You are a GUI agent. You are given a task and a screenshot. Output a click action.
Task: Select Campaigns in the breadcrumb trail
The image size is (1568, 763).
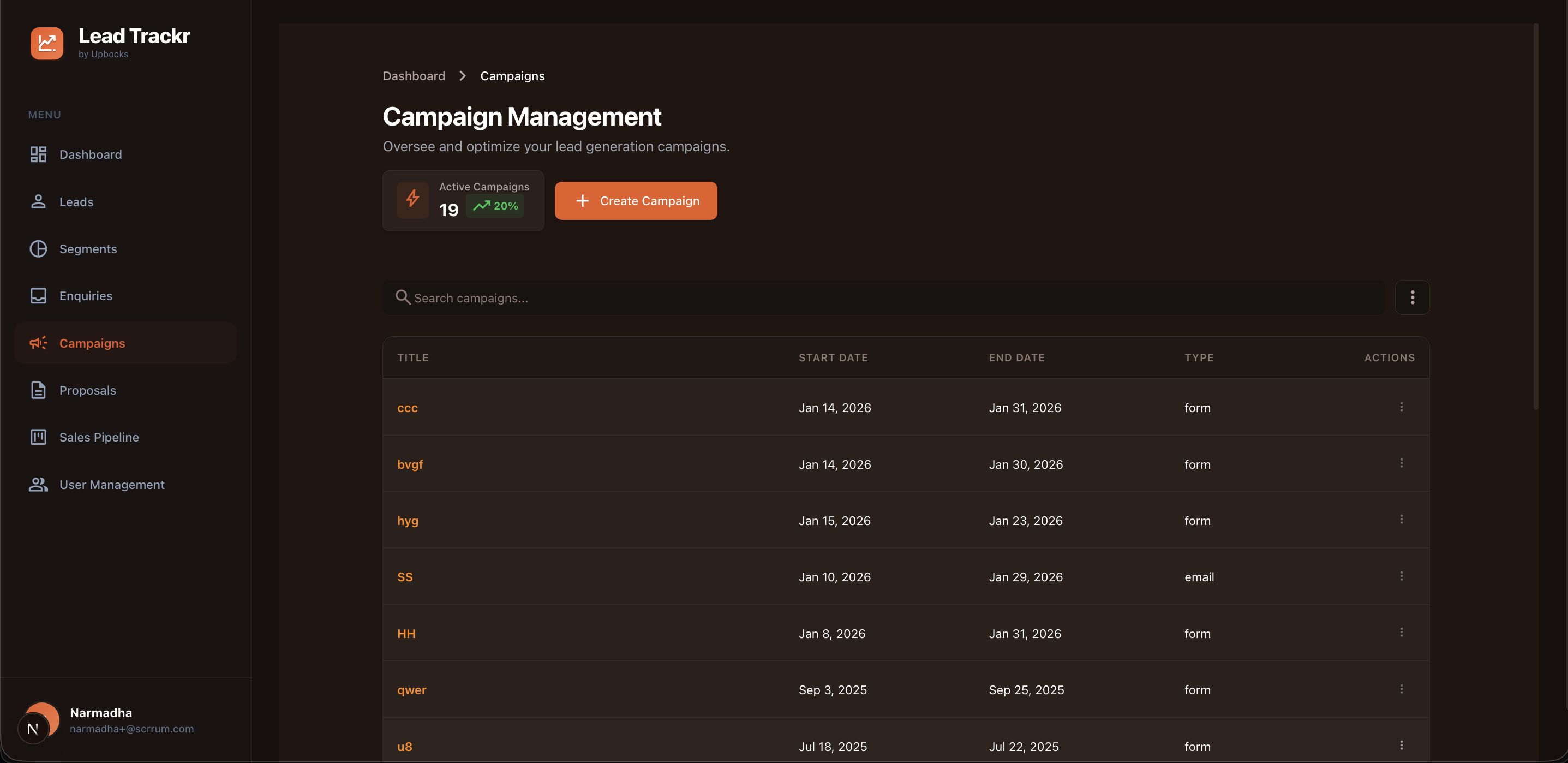click(512, 75)
